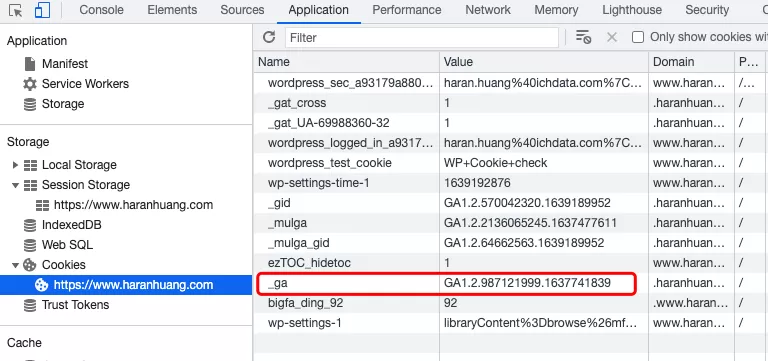
Task: Switch to the Security tab
Action: tap(707, 10)
